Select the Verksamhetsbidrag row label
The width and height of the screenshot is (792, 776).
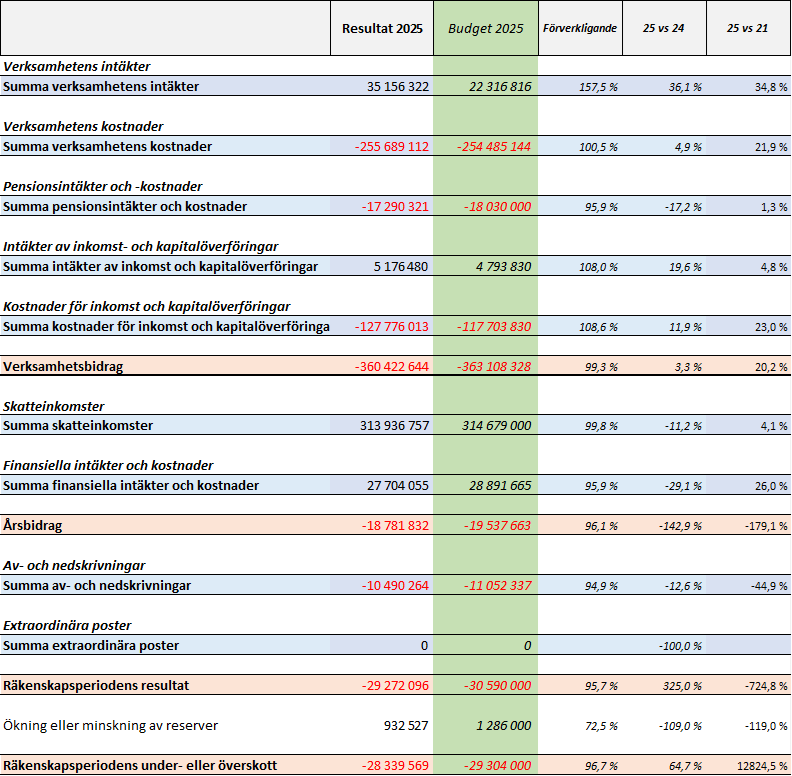point(64,367)
